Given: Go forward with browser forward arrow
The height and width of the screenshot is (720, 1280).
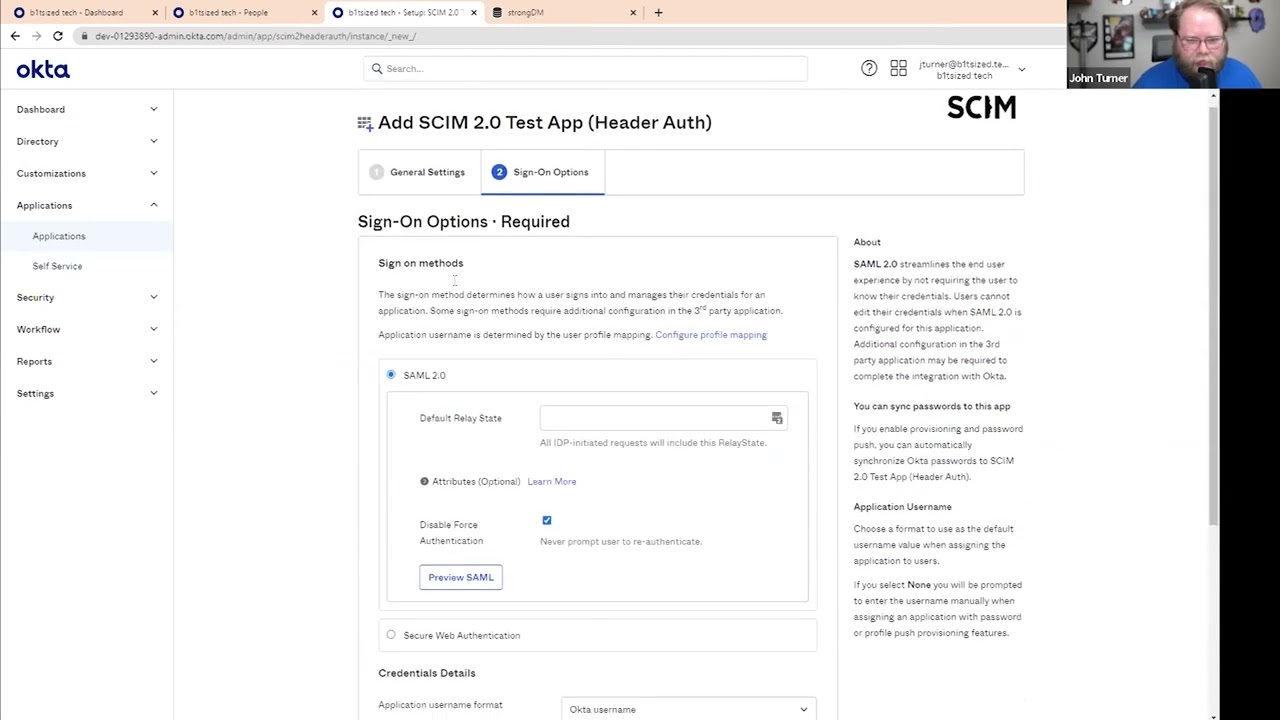Looking at the screenshot, I should (37, 36).
